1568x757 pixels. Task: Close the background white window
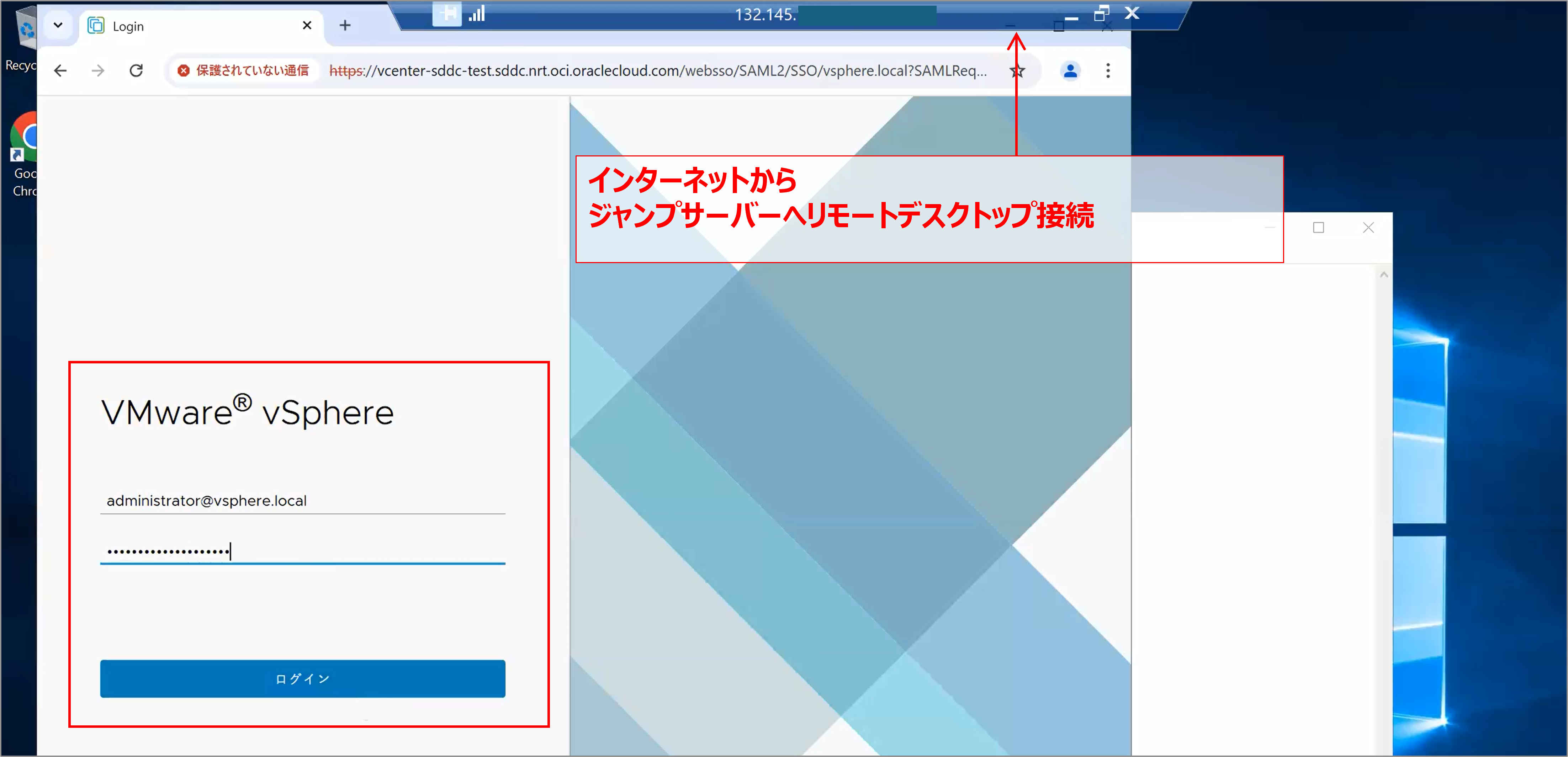click(x=1368, y=228)
